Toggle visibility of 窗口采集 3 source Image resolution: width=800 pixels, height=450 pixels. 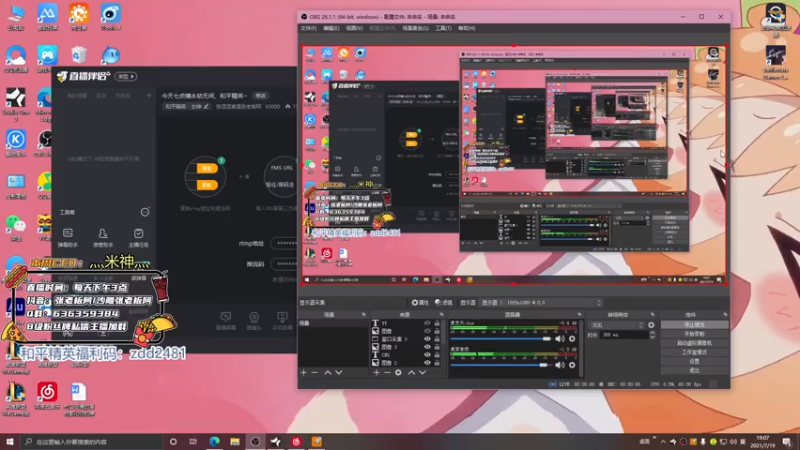click(x=427, y=339)
